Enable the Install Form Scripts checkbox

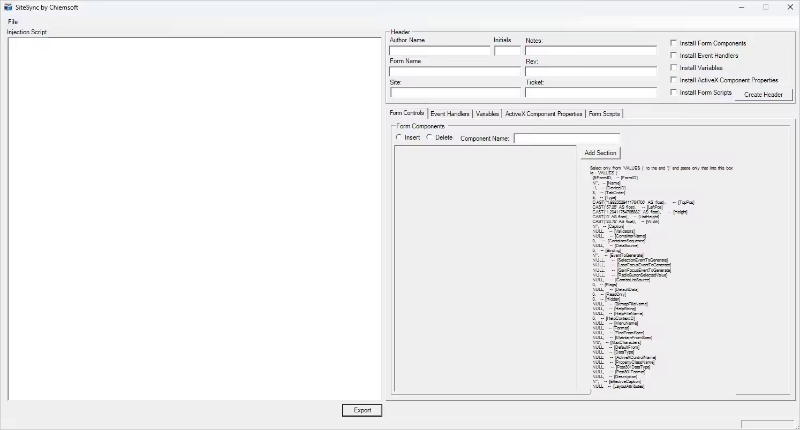click(674, 92)
